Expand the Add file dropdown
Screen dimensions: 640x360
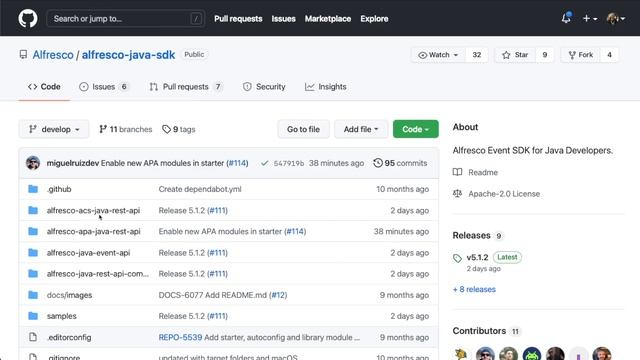pos(361,129)
